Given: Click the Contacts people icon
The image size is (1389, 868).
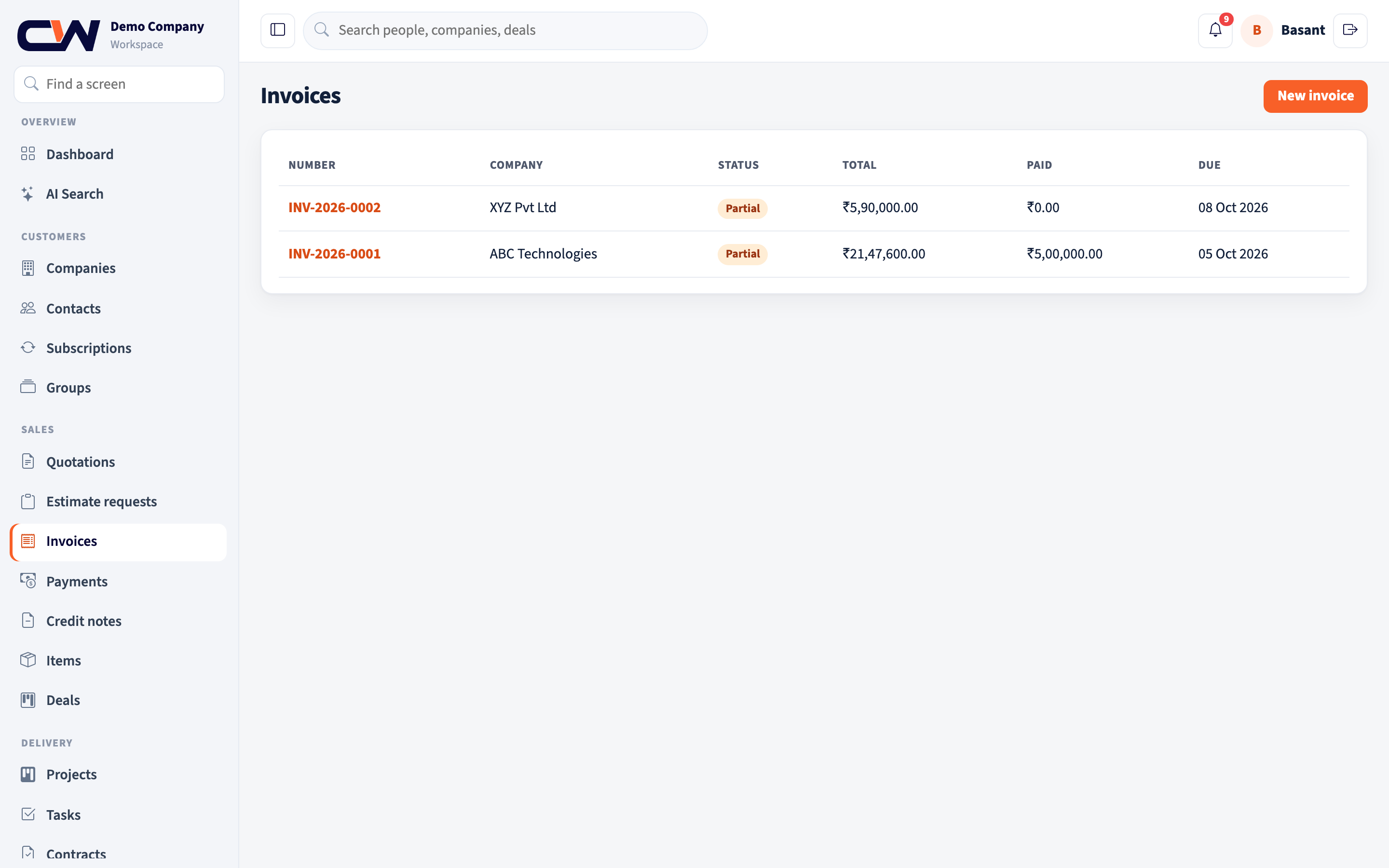Looking at the screenshot, I should (28, 308).
